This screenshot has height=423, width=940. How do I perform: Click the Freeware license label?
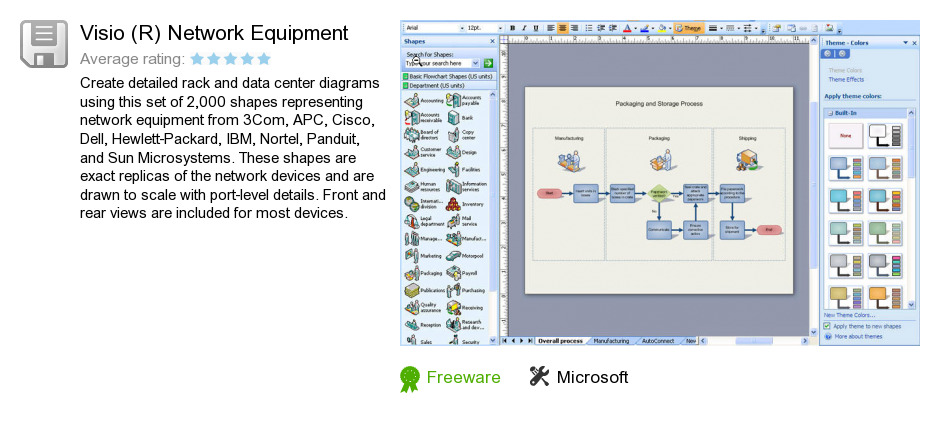point(463,377)
